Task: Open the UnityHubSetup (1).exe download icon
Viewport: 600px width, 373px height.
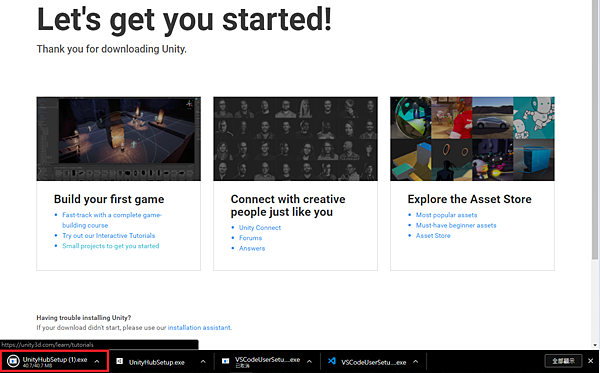Action: [13, 361]
